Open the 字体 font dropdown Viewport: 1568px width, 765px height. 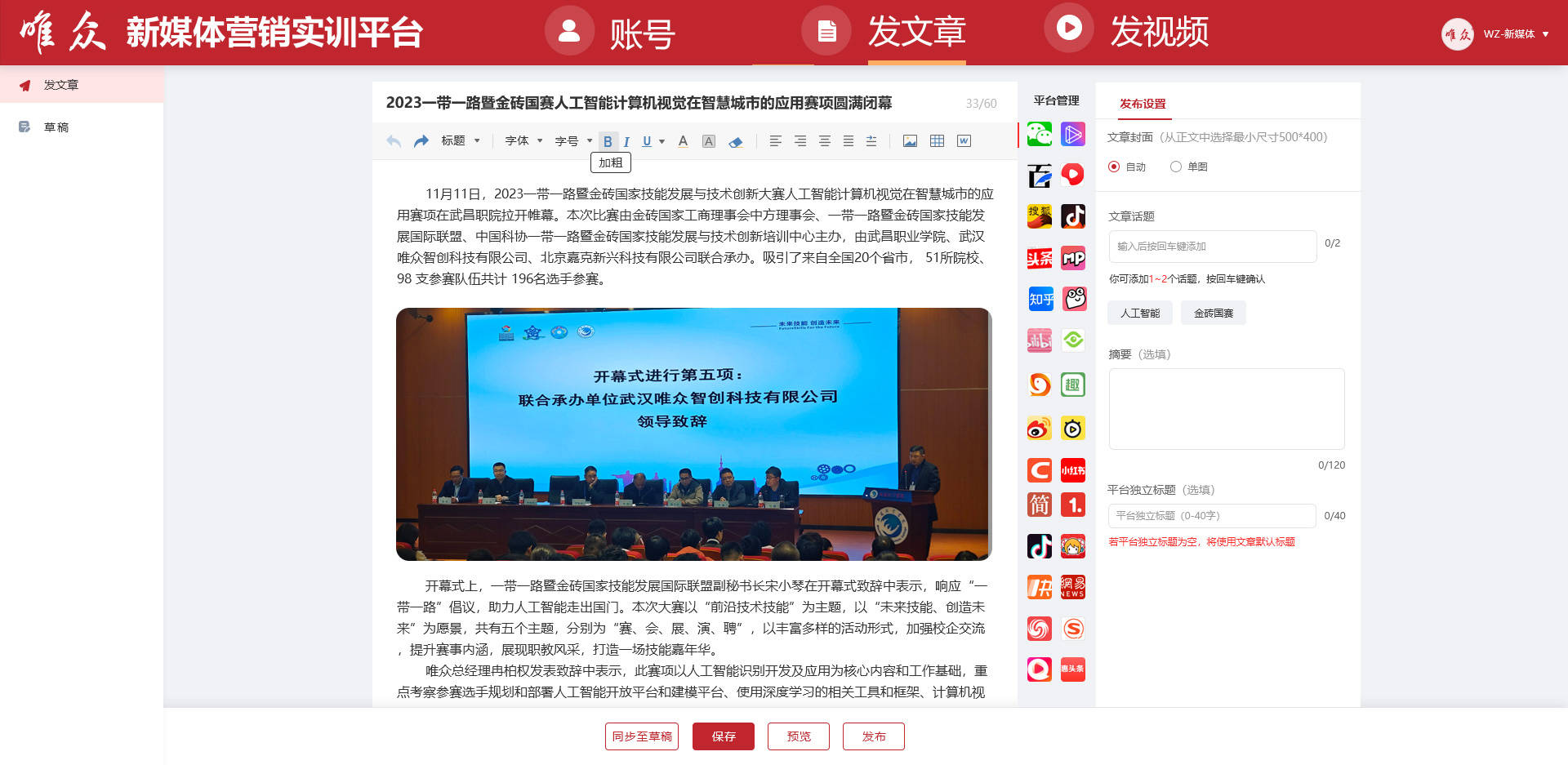tap(524, 140)
